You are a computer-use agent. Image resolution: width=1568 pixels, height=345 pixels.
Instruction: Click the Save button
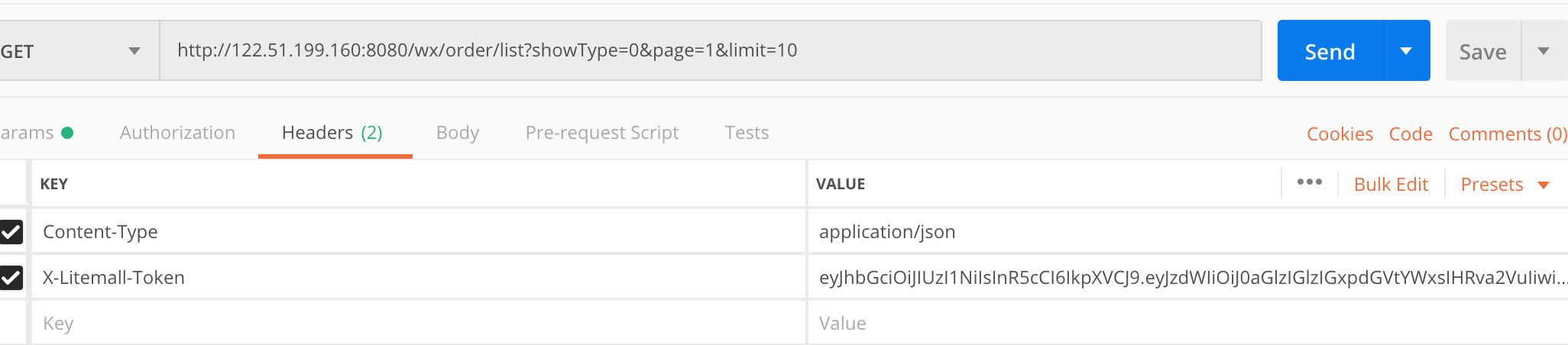point(1482,52)
